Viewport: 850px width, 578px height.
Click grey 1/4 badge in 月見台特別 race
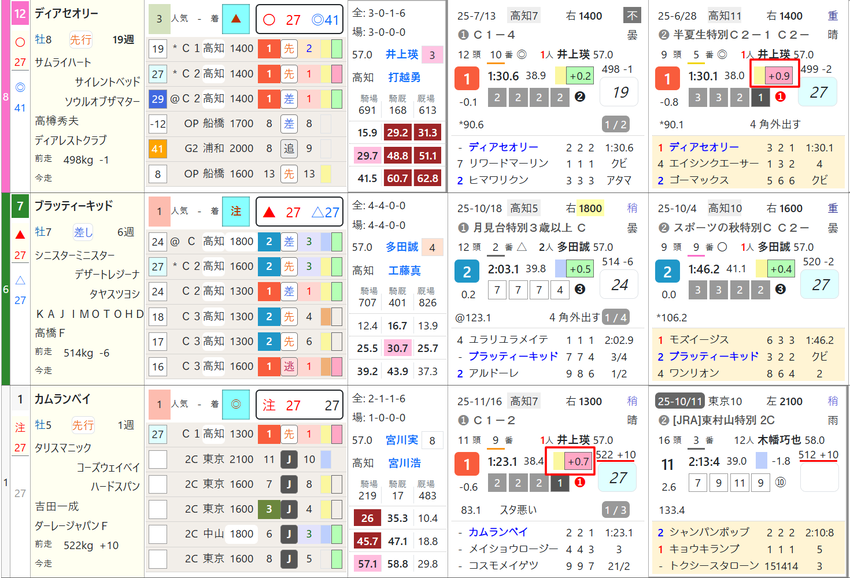[615, 318]
